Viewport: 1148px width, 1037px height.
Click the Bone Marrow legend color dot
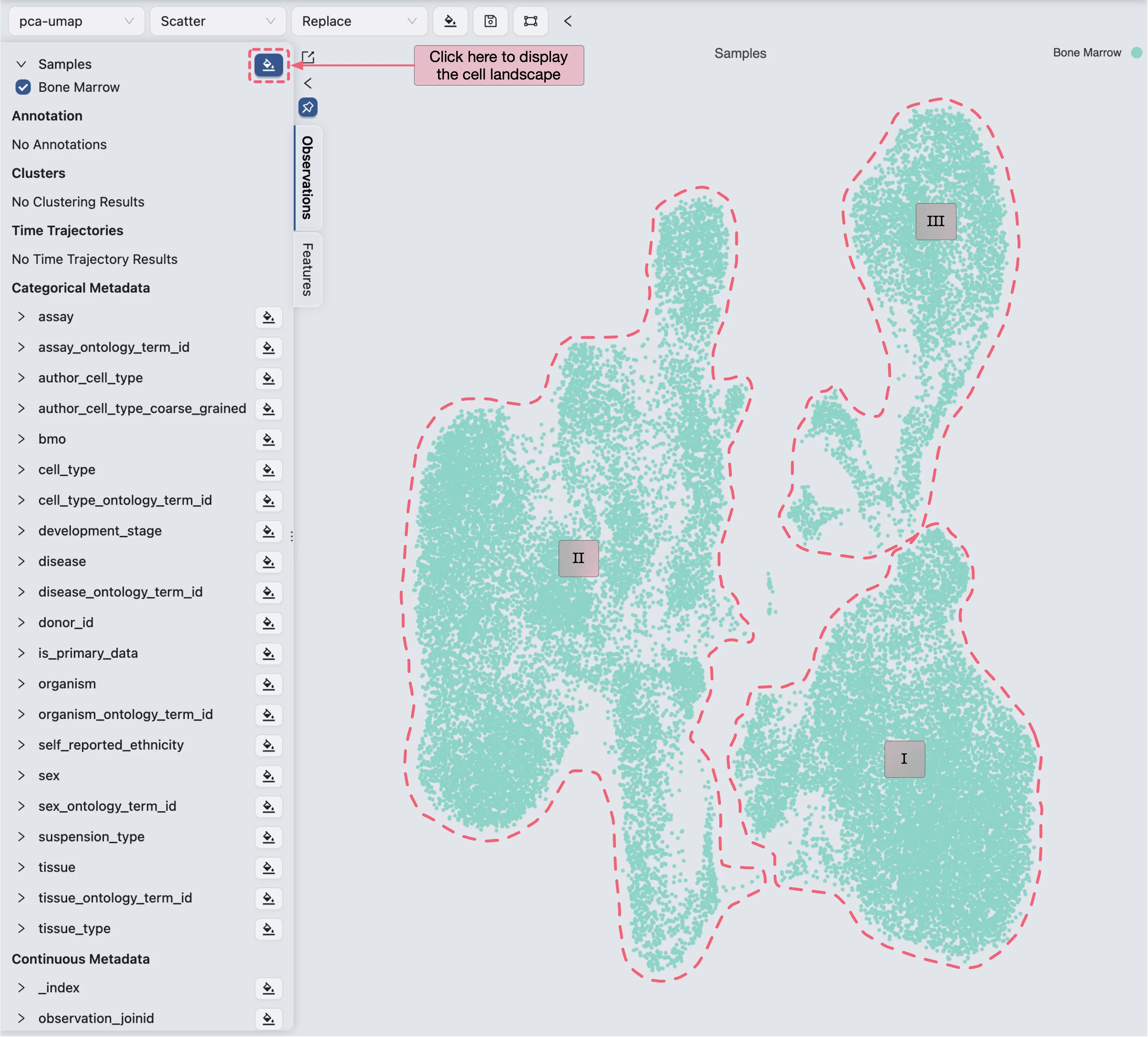tap(1136, 52)
